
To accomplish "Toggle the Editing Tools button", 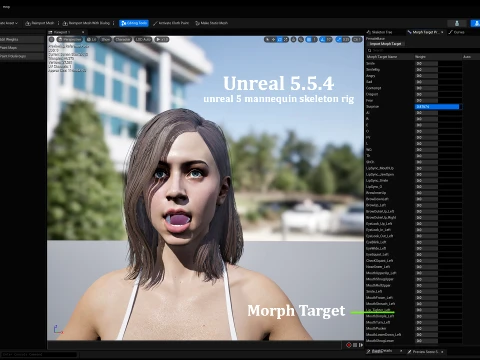I will [x=134, y=23].
